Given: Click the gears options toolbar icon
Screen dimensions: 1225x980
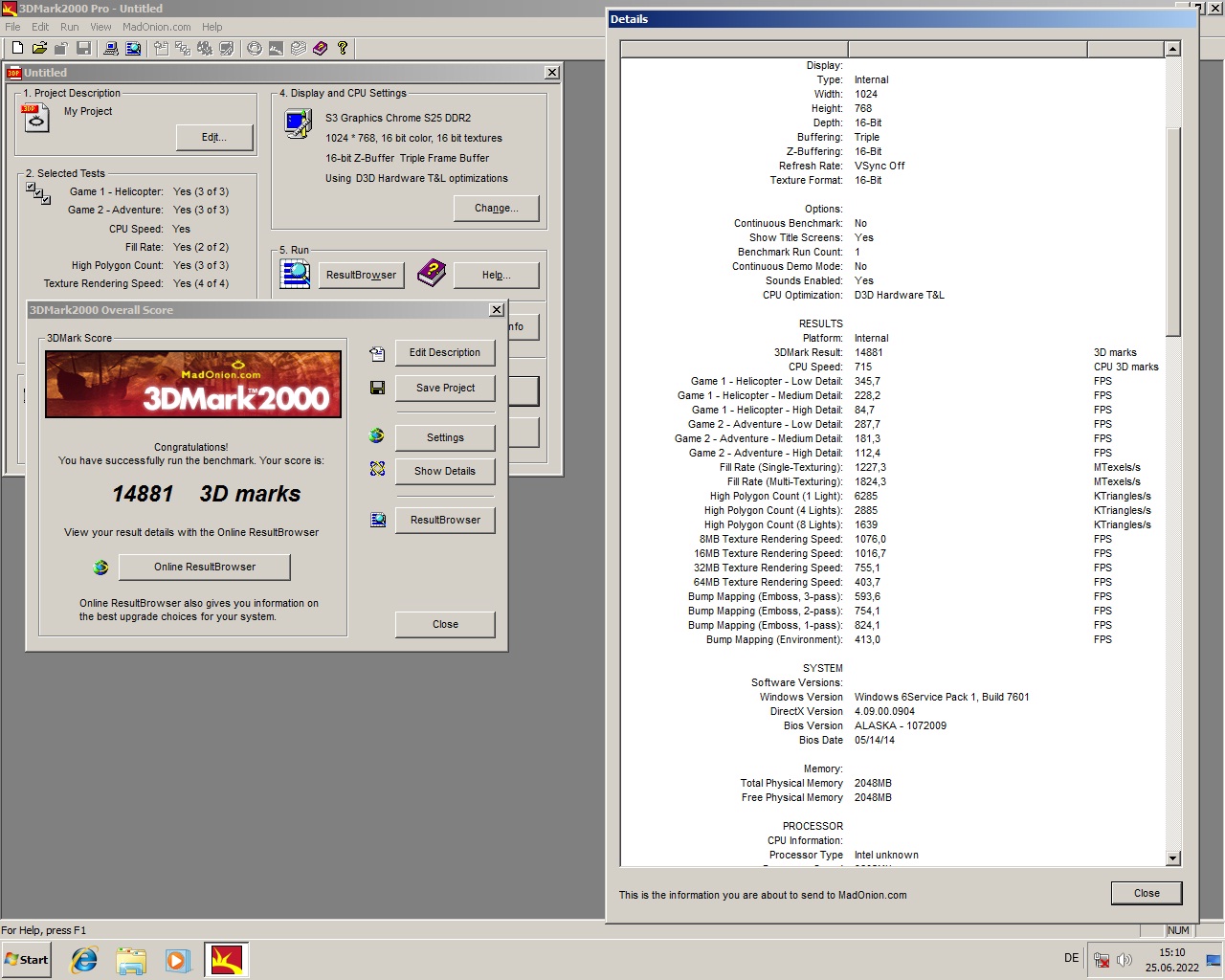Looking at the screenshot, I should [205, 48].
